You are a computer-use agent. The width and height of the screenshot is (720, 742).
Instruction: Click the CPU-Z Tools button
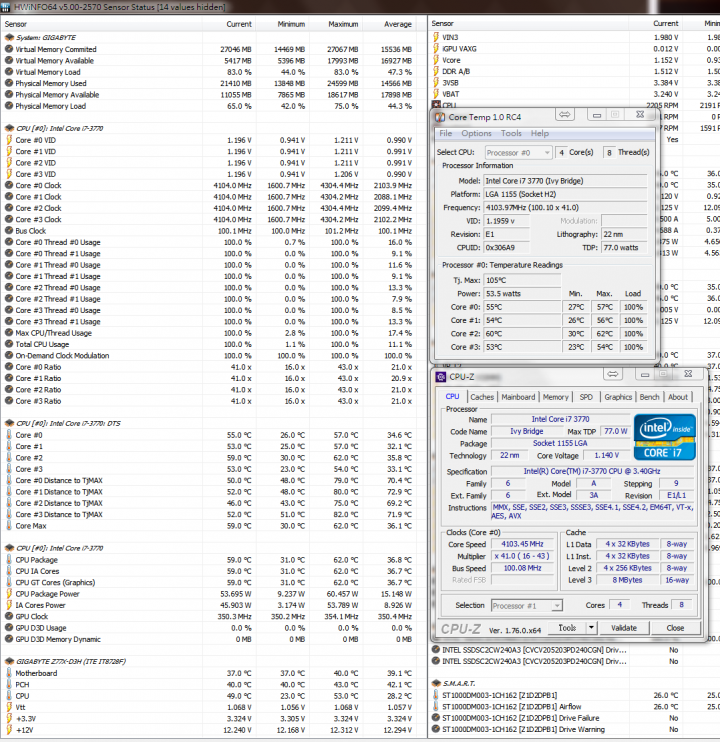[567, 628]
